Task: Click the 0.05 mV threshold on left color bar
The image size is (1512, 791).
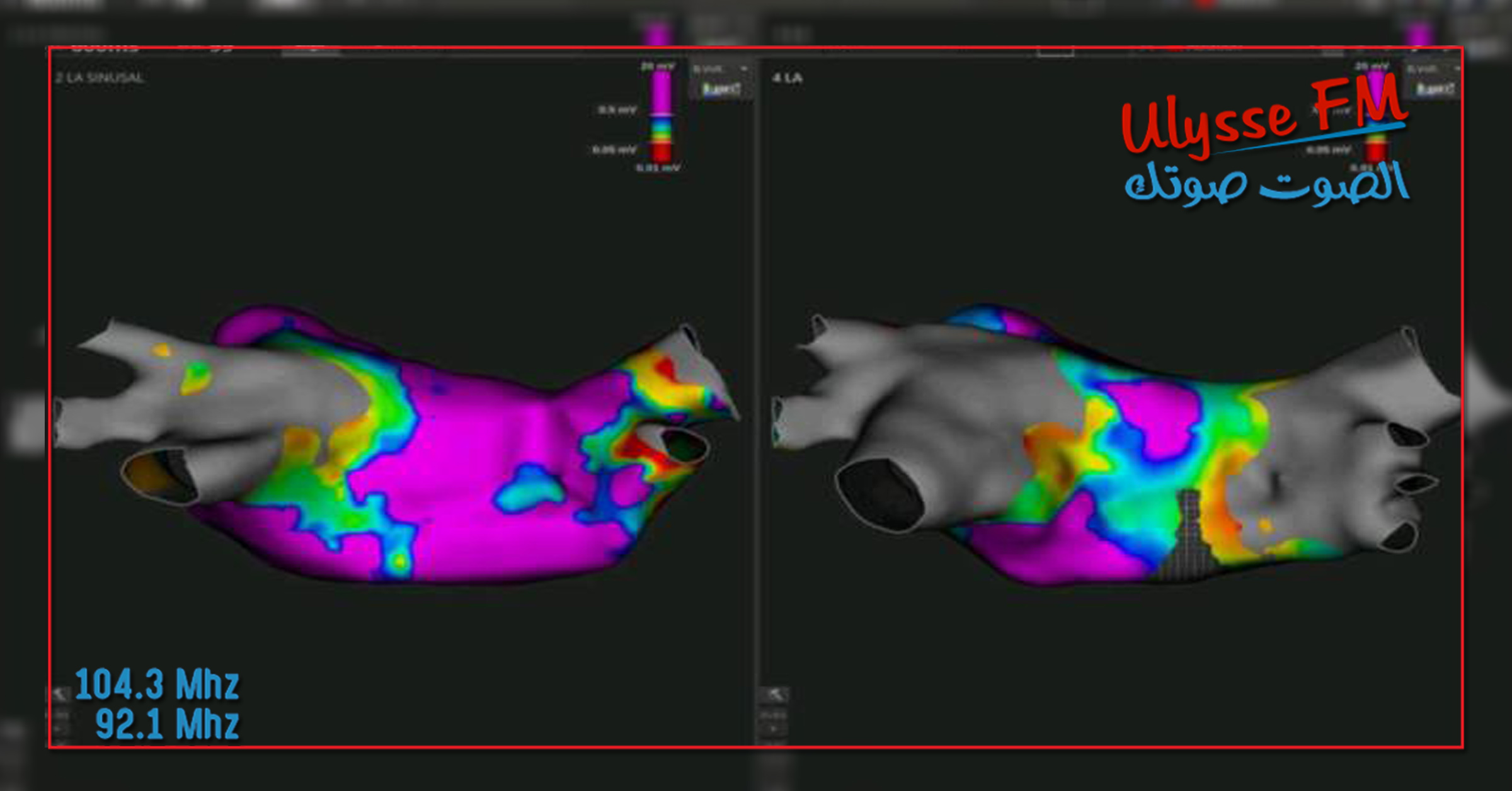Action: pos(614,150)
